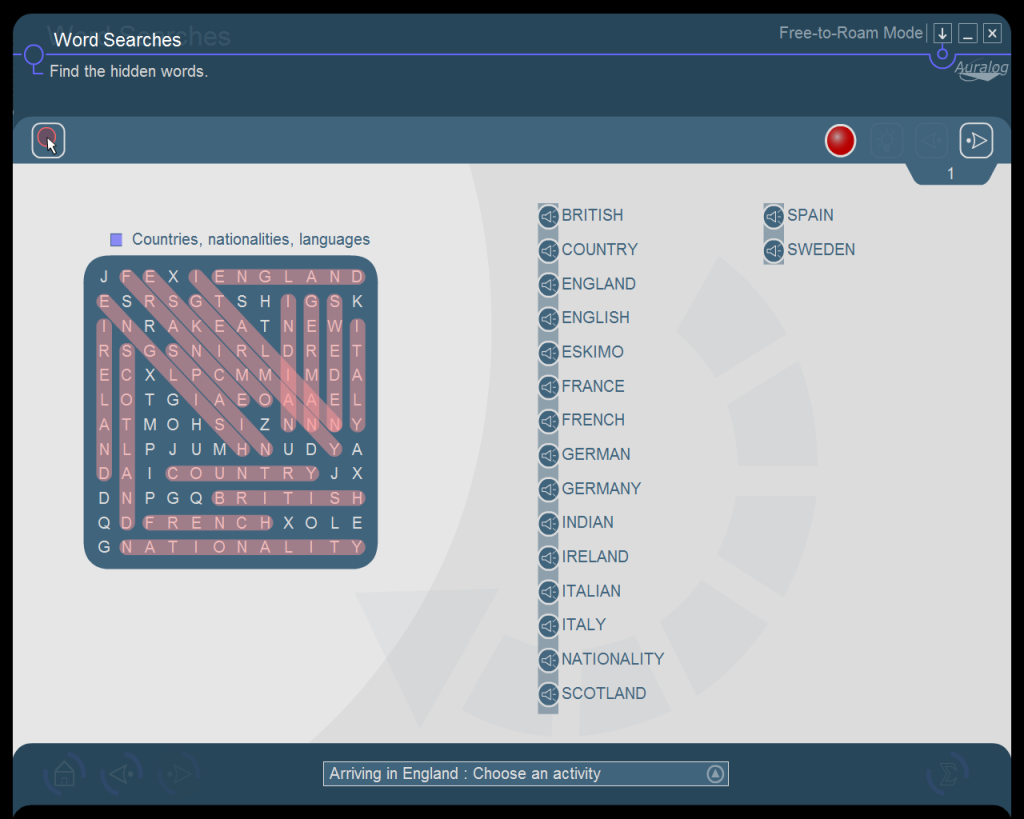Screen dimensions: 1024x819
Task: Click the home icon in bottom bar
Action: 65,774
